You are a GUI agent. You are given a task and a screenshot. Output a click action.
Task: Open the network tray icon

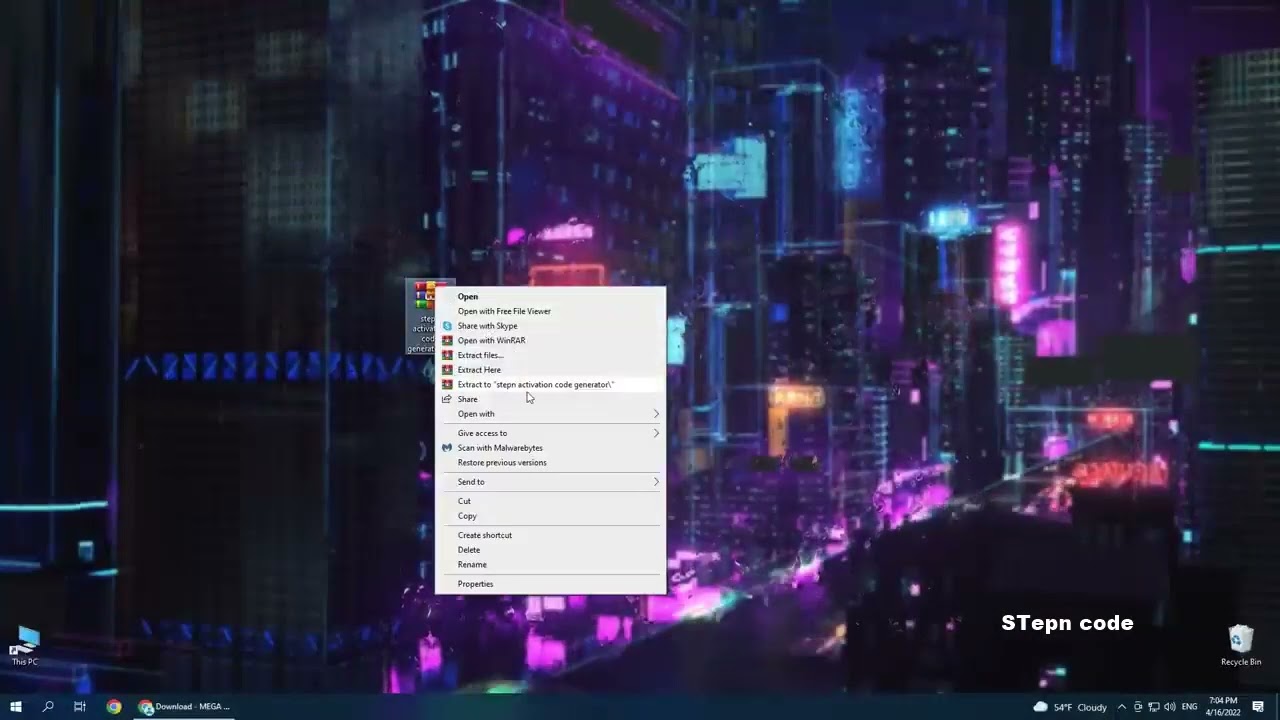1154,707
